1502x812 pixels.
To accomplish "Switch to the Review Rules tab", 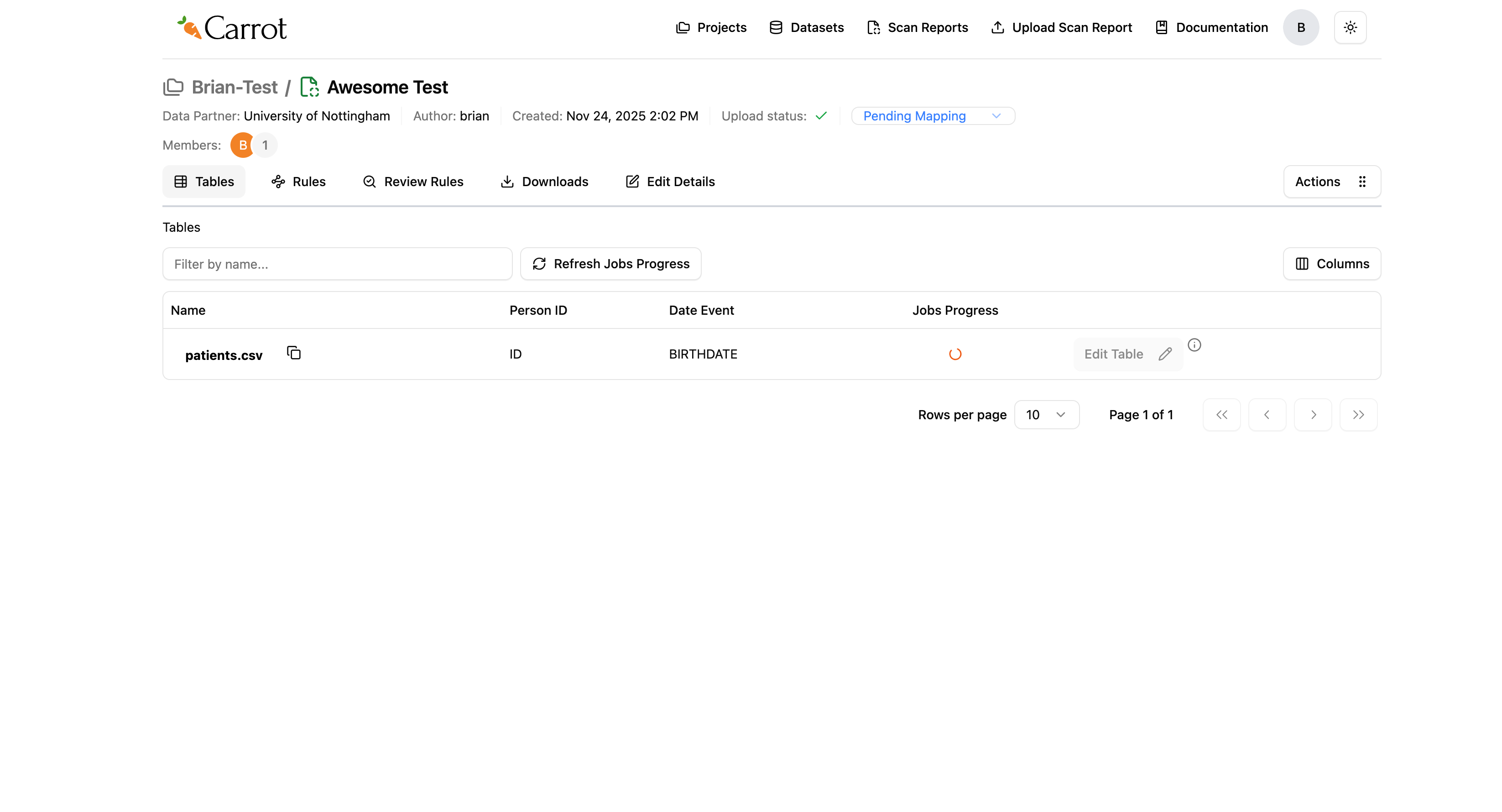I will click(413, 181).
